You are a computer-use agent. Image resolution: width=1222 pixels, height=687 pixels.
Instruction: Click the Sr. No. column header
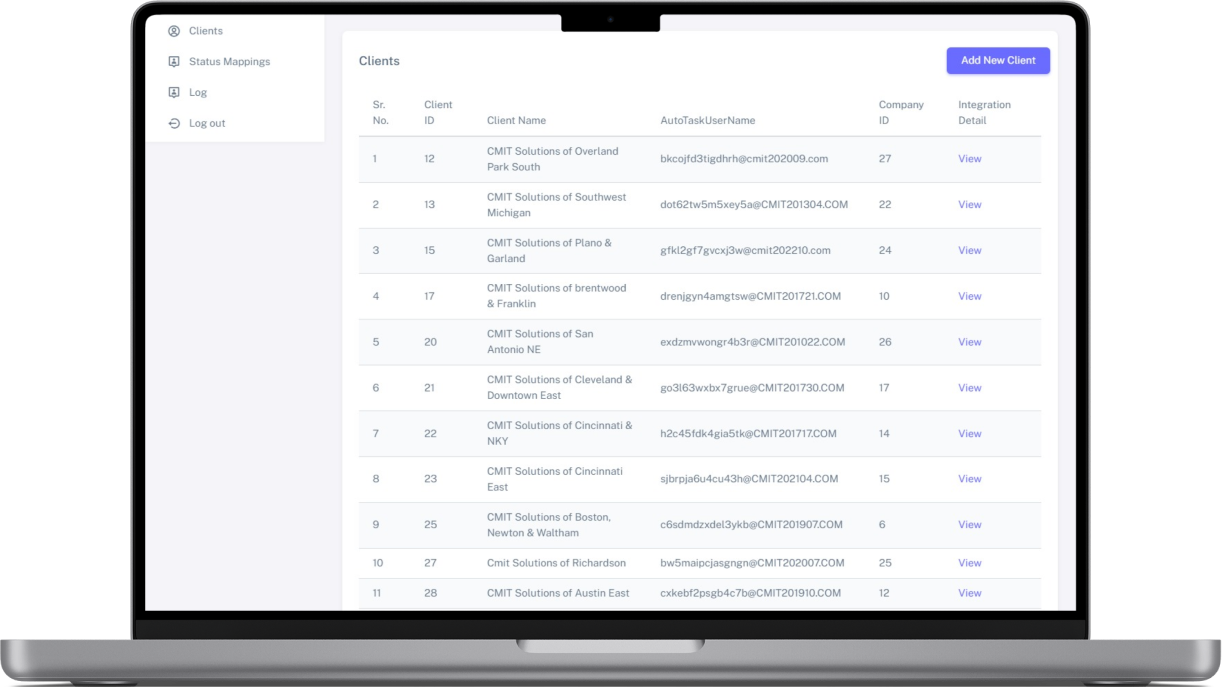[x=380, y=112]
